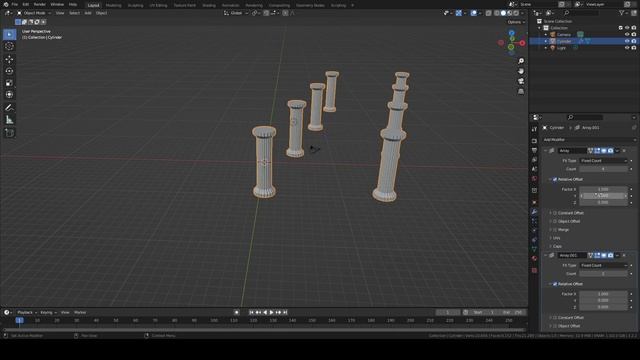Enable Merge in Array modifier
This screenshot has height=360, width=640.
point(555,230)
